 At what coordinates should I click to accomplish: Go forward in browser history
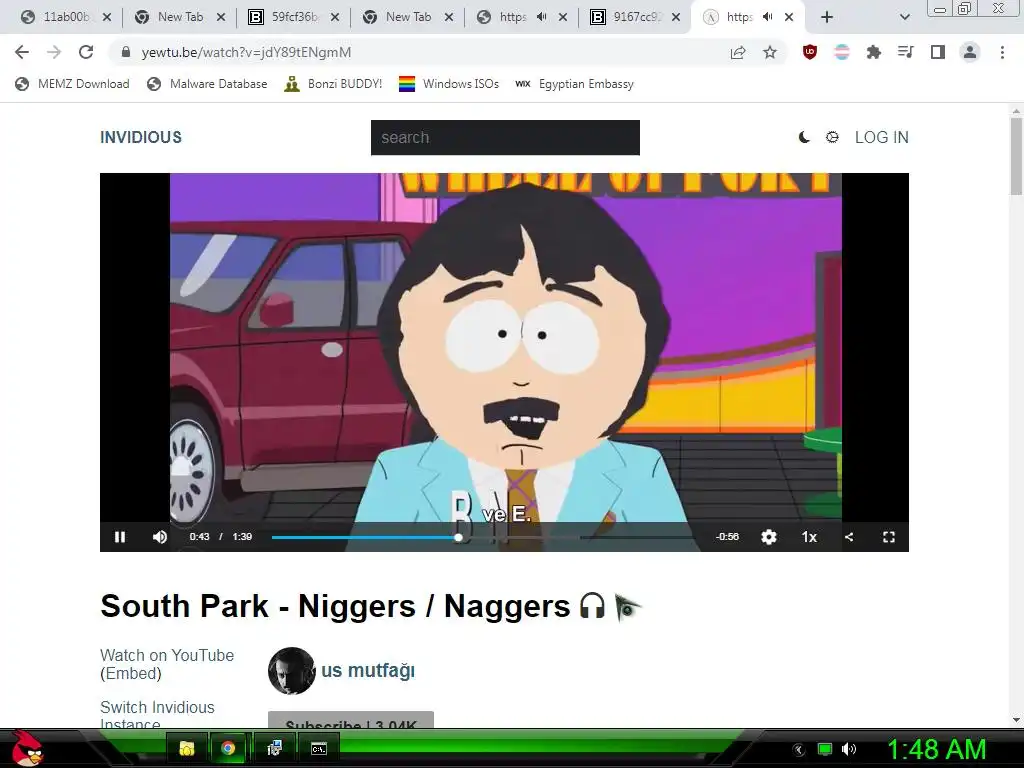pyautogui.click(x=54, y=52)
